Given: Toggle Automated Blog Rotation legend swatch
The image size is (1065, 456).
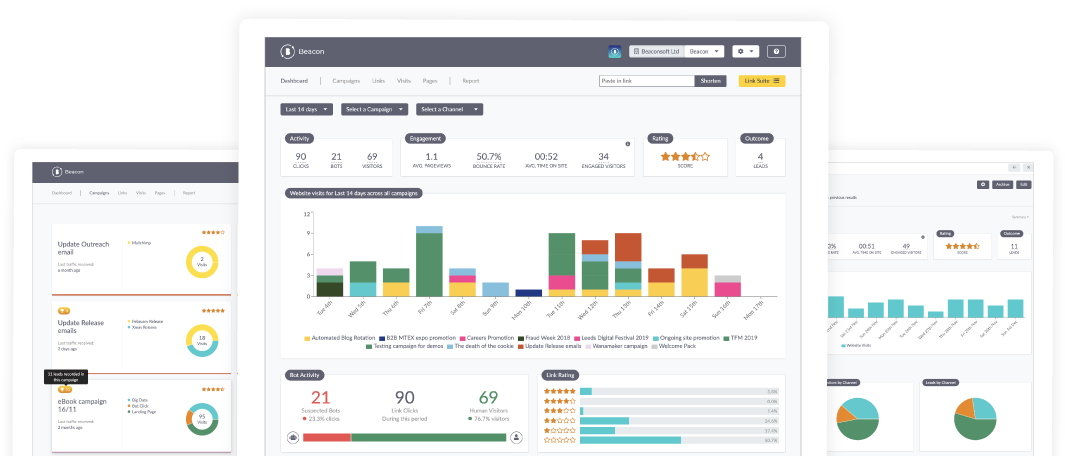Looking at the screenshot, I should click(x=307, y=338).
